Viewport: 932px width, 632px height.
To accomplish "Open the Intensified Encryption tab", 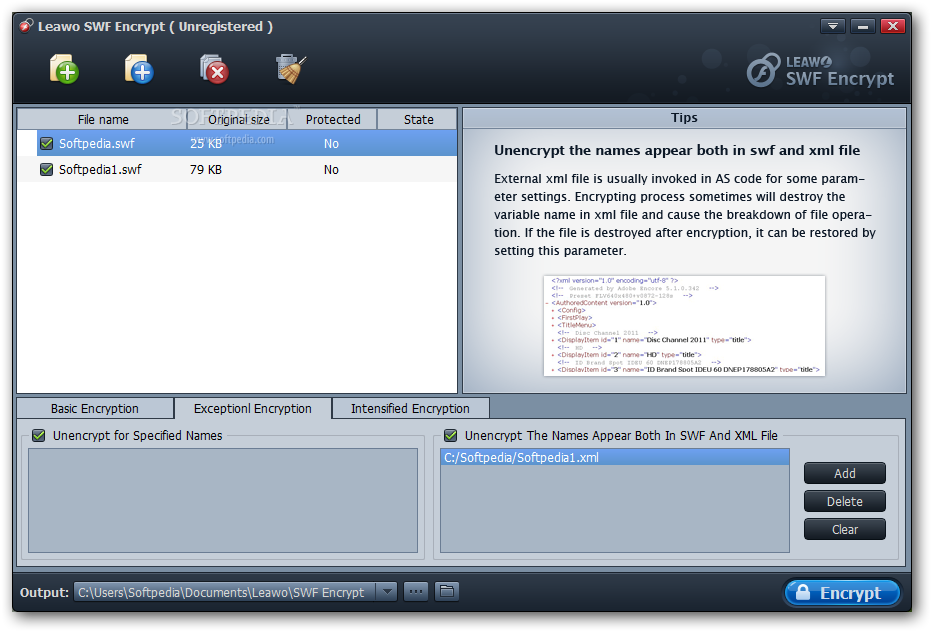I will pos(410,408).
